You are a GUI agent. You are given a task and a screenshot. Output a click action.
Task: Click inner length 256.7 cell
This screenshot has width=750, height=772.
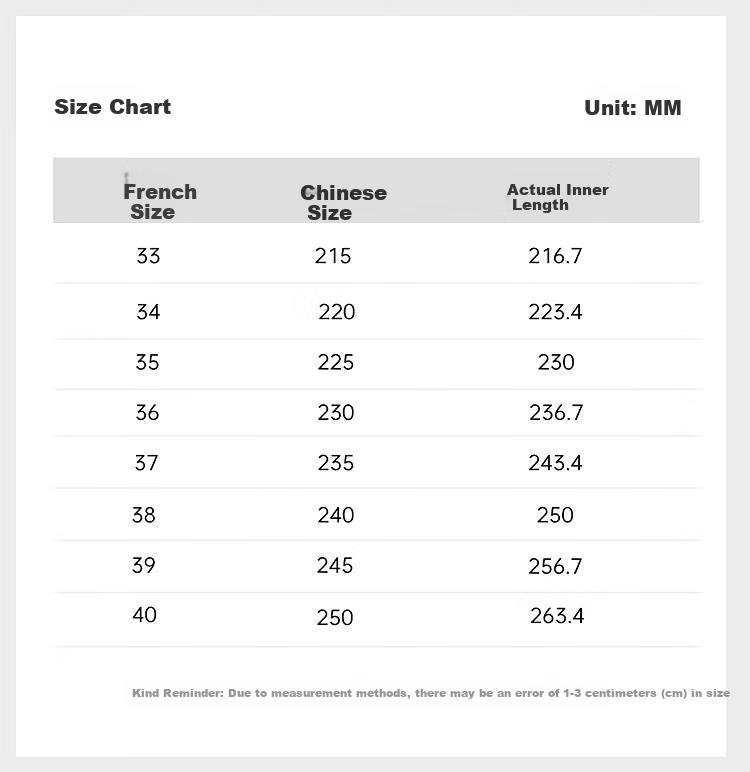coord(555,567)
